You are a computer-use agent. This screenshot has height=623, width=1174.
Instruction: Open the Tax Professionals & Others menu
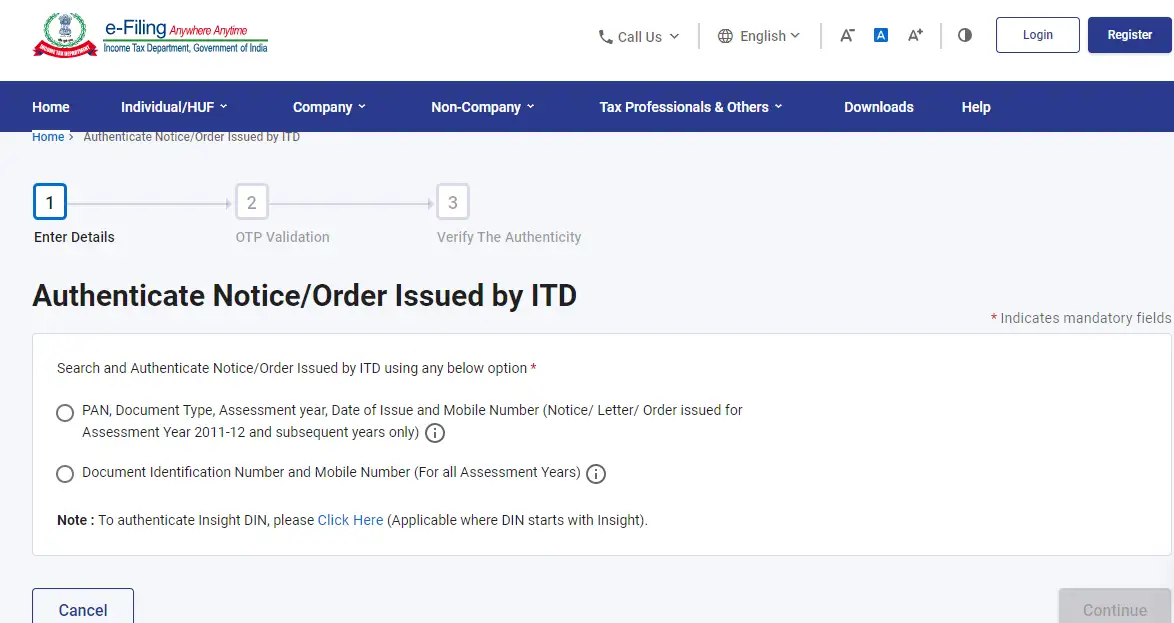pyautogui.click(x=688, y=106)
